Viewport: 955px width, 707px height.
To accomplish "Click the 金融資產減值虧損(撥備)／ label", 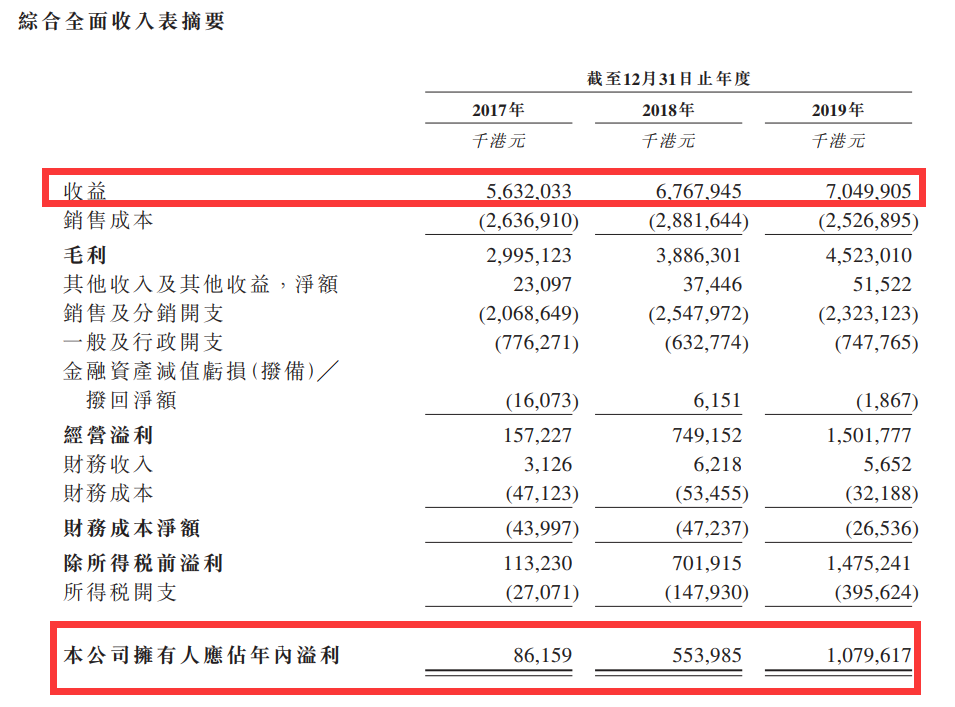I will [201, 371].
